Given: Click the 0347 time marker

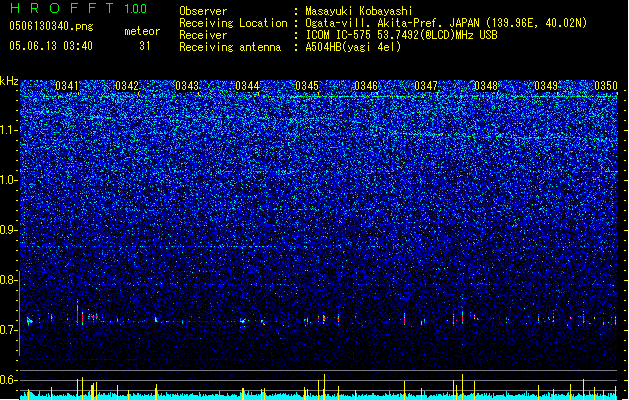Looking at the screenshot, I should pyautogui.click(x=426, y=86).
